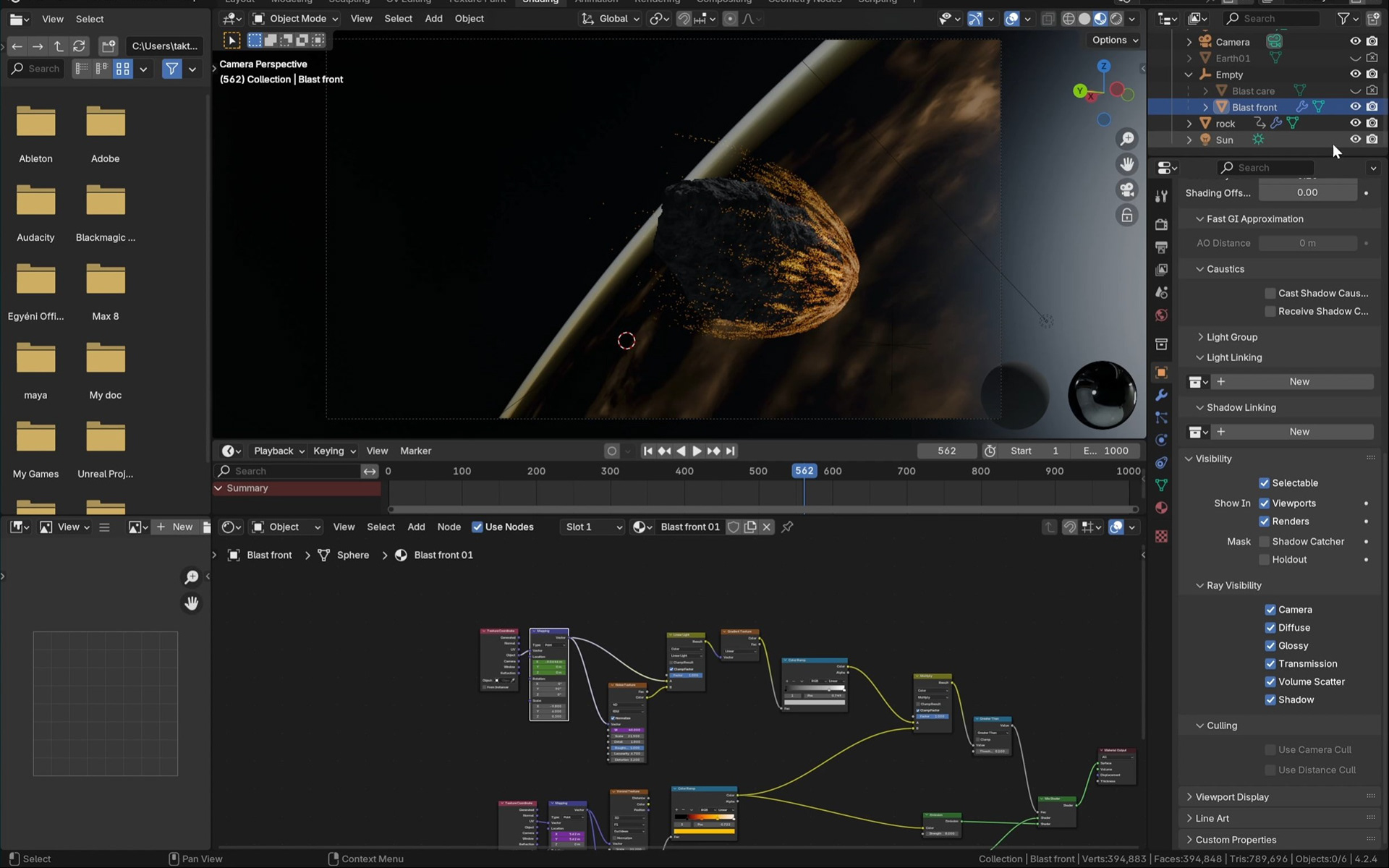
Task: Toggle Show In Viewports checkbox
Action: 1264,503
